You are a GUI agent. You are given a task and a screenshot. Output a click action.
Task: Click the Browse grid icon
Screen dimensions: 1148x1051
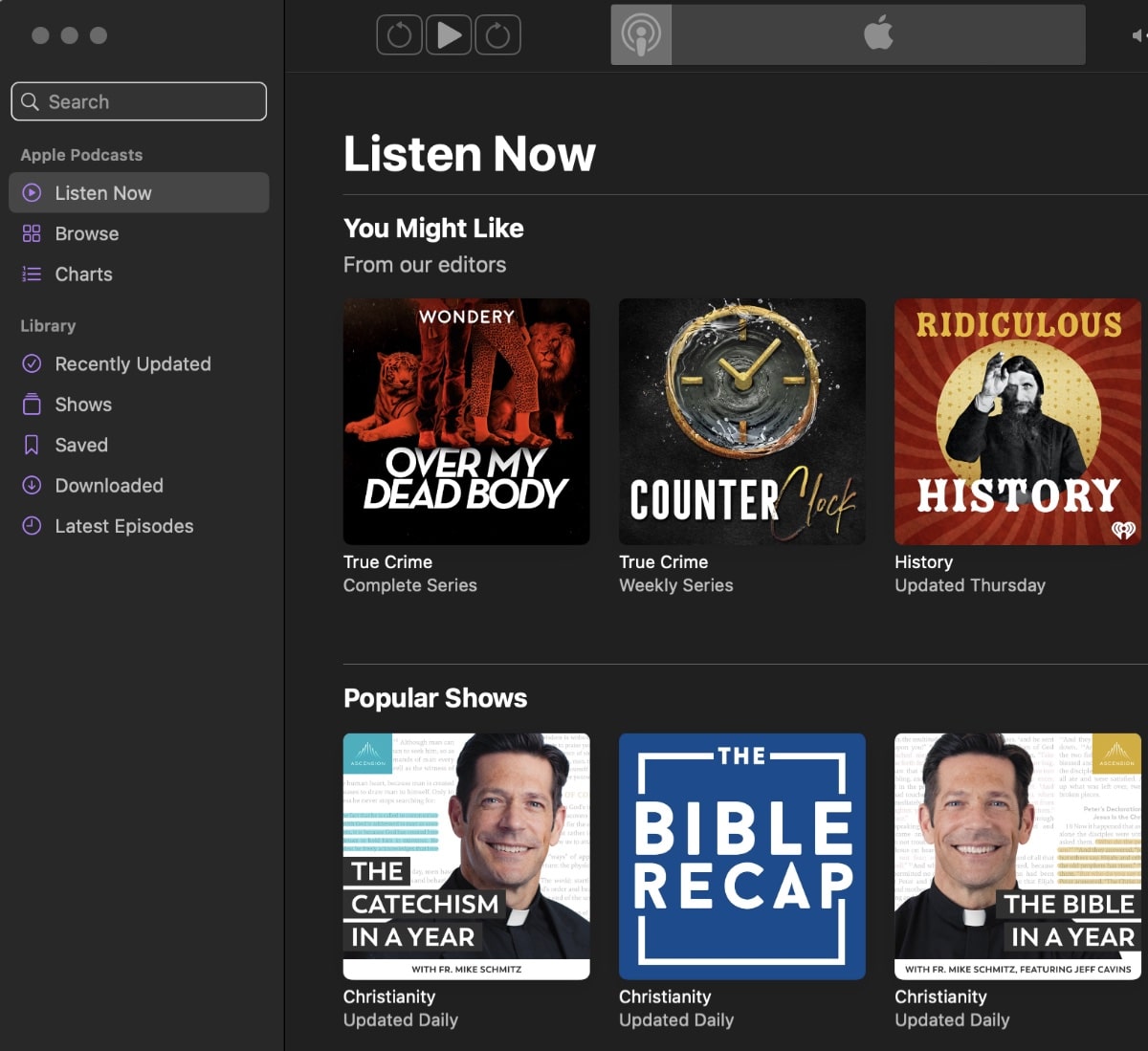(x=32, y=233)
